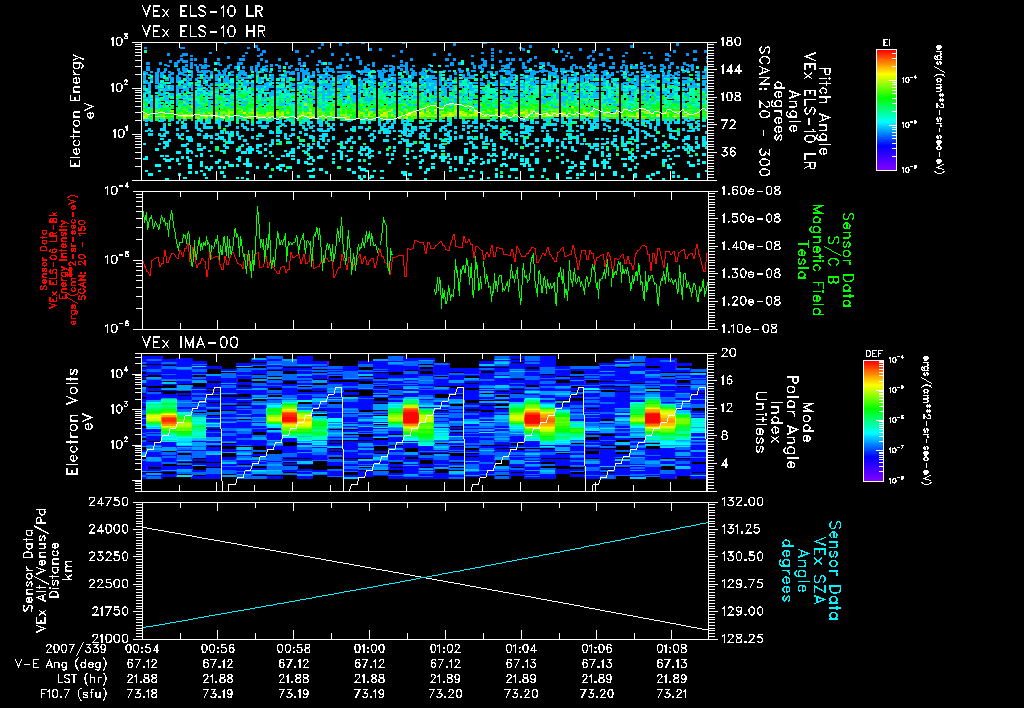Viewport: 1024px width, 708px height.
Task: Click the 23250 altitude axis tick
Action: (x=108, y=556)
